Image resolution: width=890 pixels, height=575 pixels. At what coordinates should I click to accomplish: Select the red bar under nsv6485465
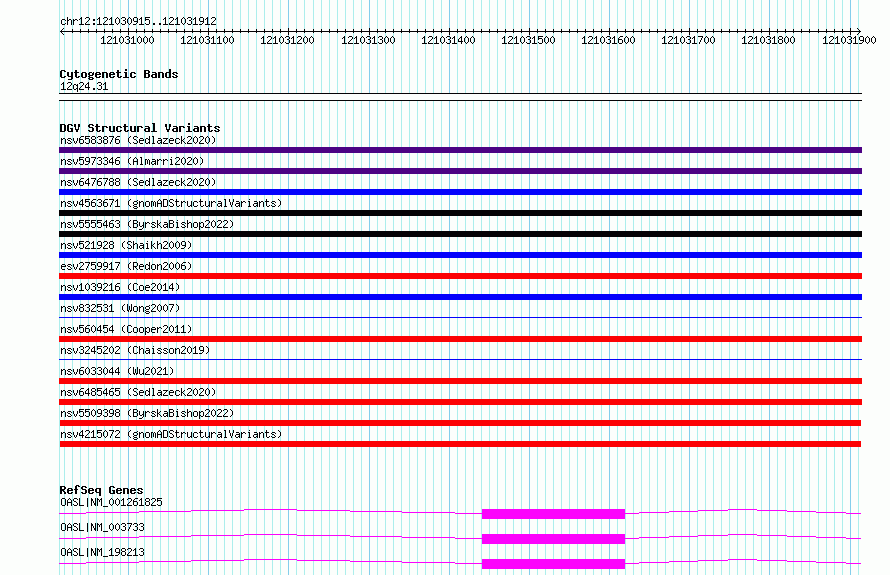click(x=460, y=402)
